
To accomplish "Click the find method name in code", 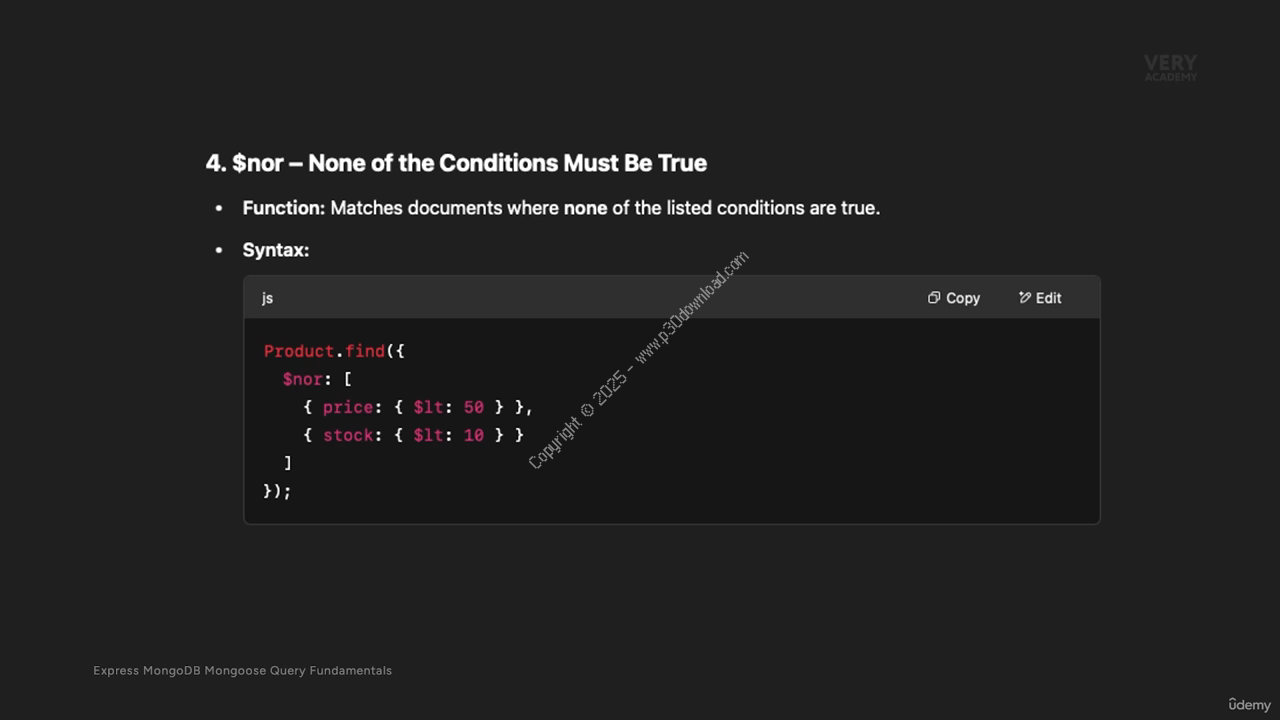I will pos(365,351).
